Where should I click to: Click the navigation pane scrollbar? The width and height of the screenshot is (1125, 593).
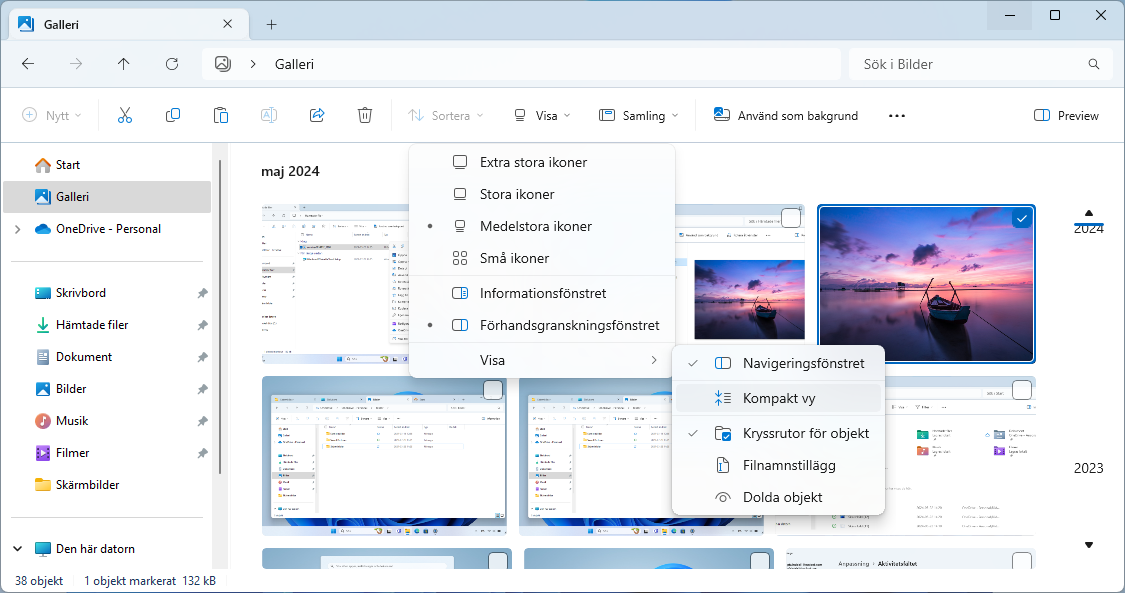pos(220,316)
